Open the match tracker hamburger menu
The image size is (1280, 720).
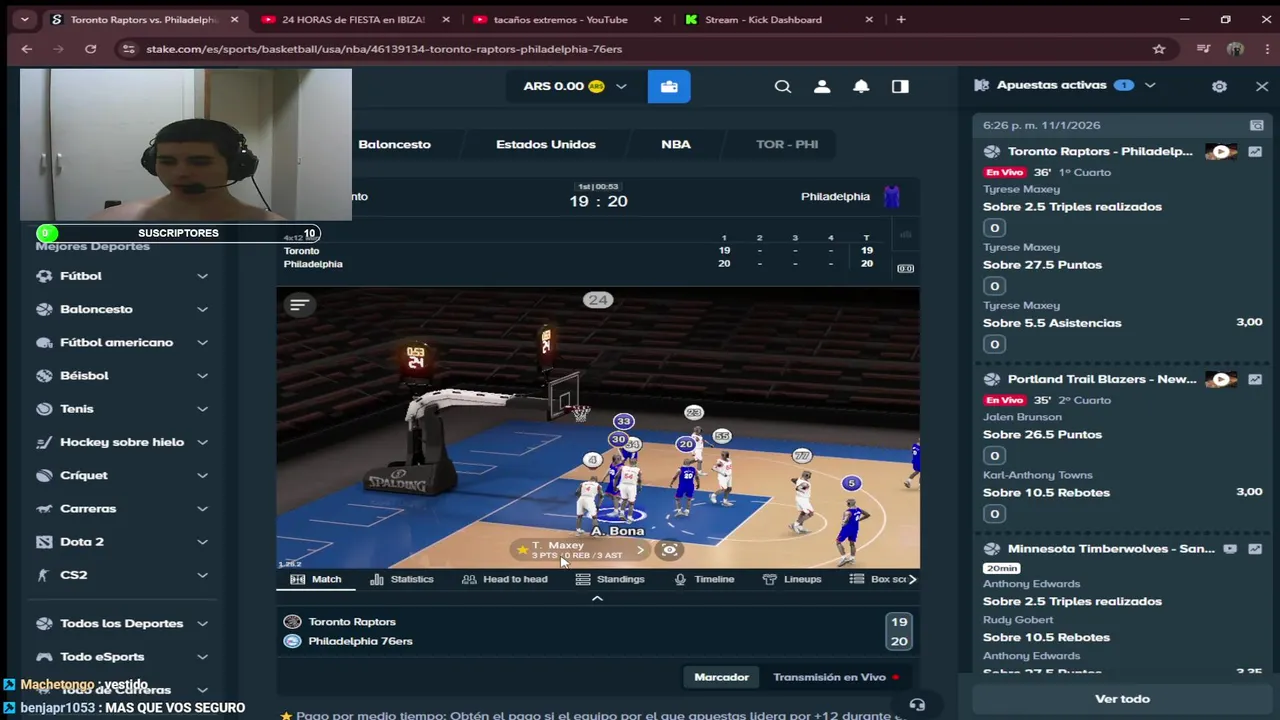click(299, 305)
